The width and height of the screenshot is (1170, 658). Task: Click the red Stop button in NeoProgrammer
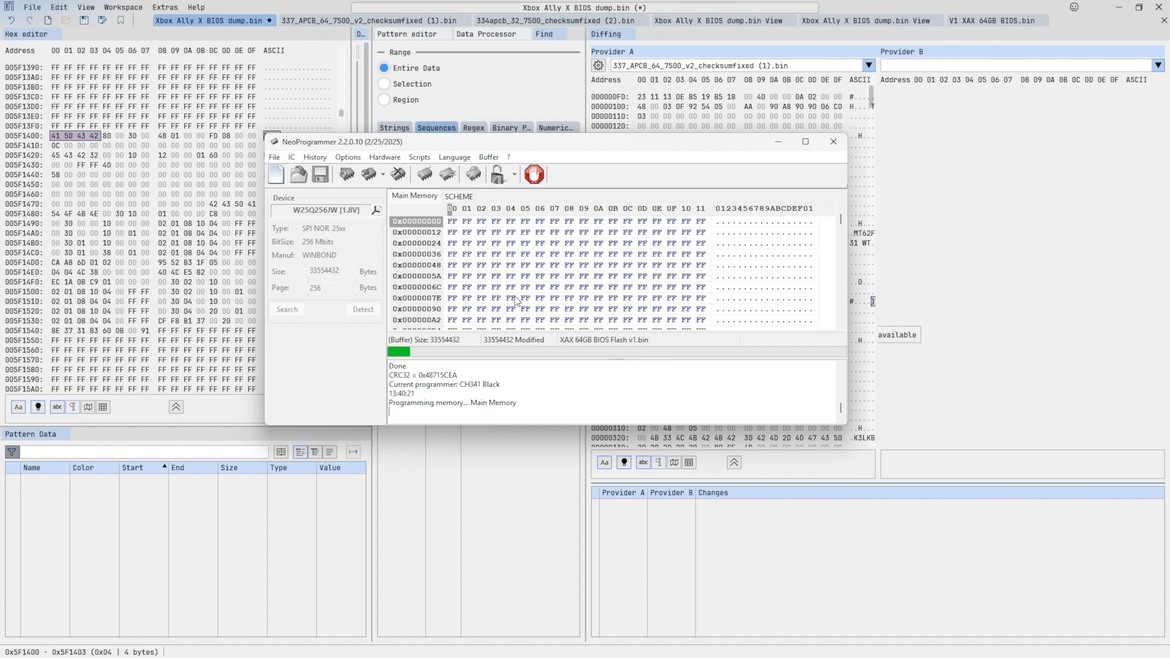pyautogui.click(x=534, y=174)
